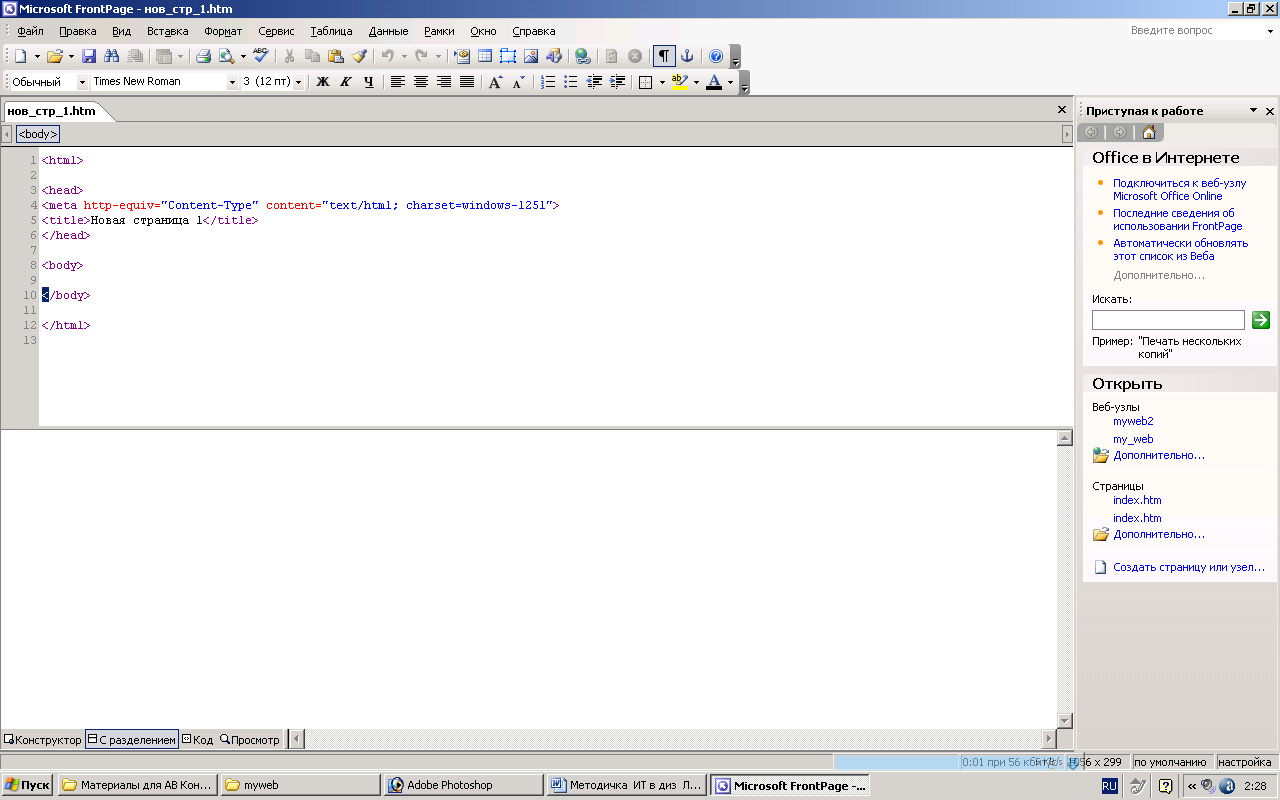Apply yellow highlight color swatch
The height and width of the screenshot is (800, 1280).
680,82
